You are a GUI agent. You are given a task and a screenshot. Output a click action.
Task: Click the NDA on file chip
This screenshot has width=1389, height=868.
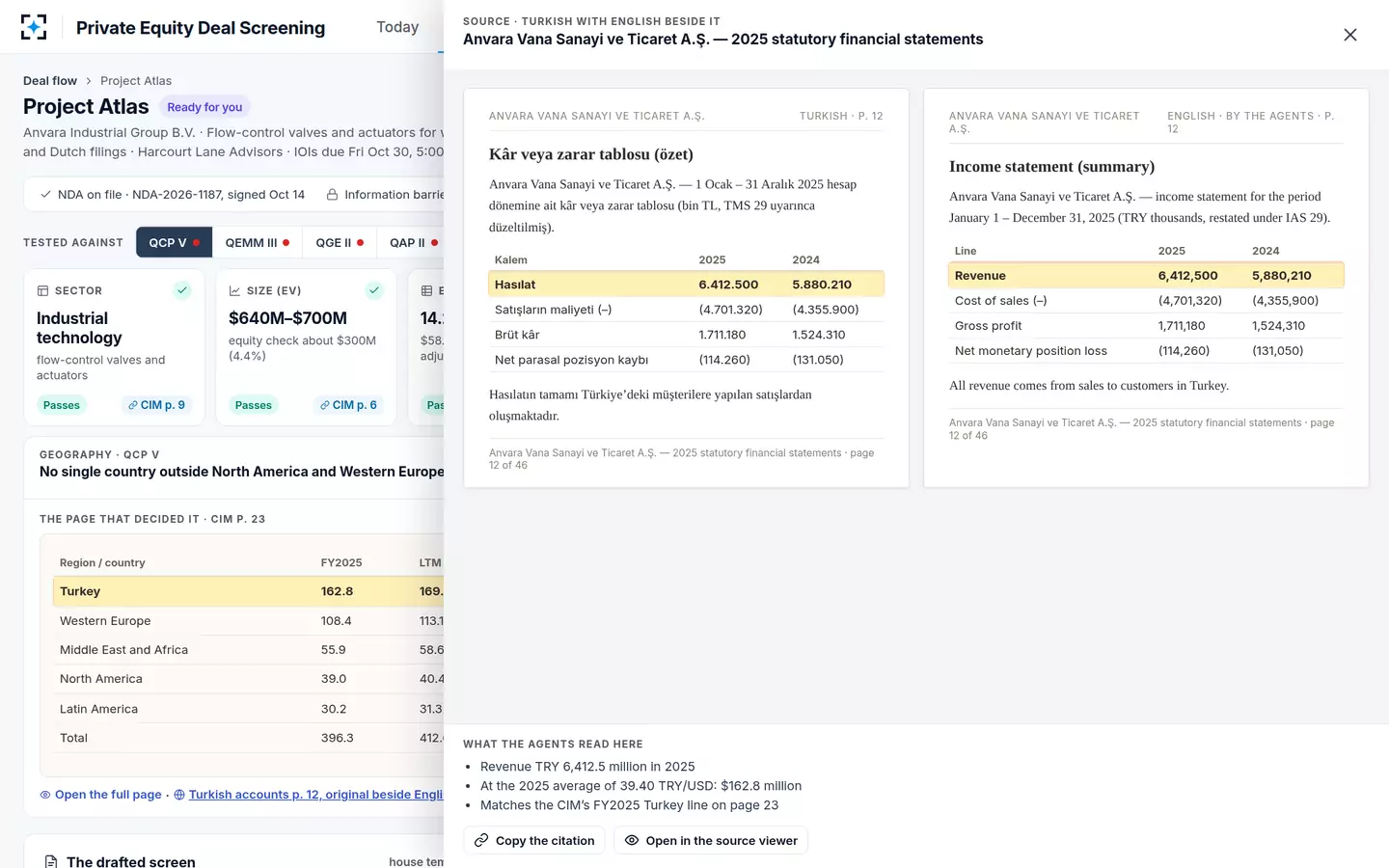click(x=172, y=195)
